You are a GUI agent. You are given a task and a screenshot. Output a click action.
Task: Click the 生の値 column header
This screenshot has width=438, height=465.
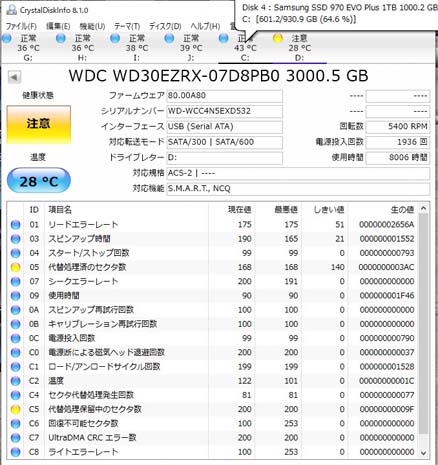coord(402,210)
